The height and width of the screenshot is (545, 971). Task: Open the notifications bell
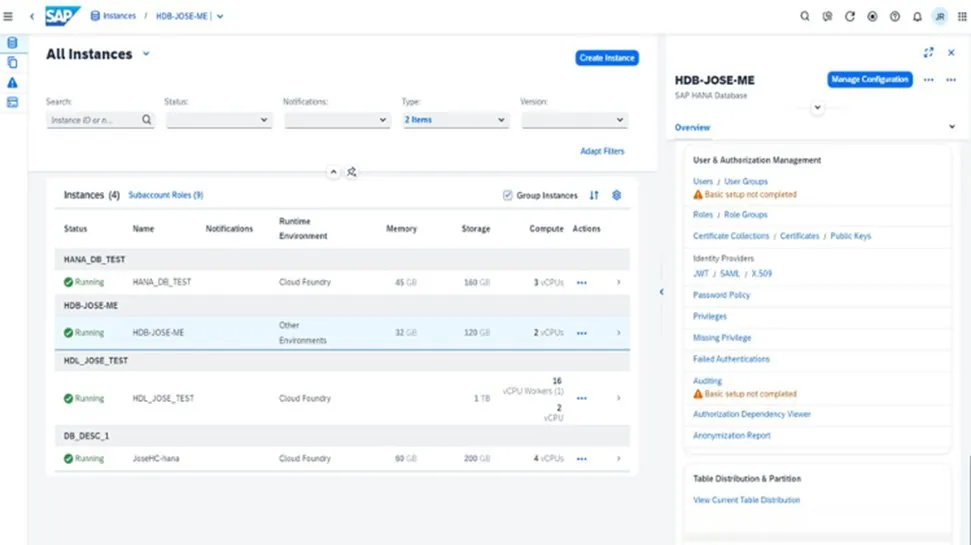[x=917, y=16]
